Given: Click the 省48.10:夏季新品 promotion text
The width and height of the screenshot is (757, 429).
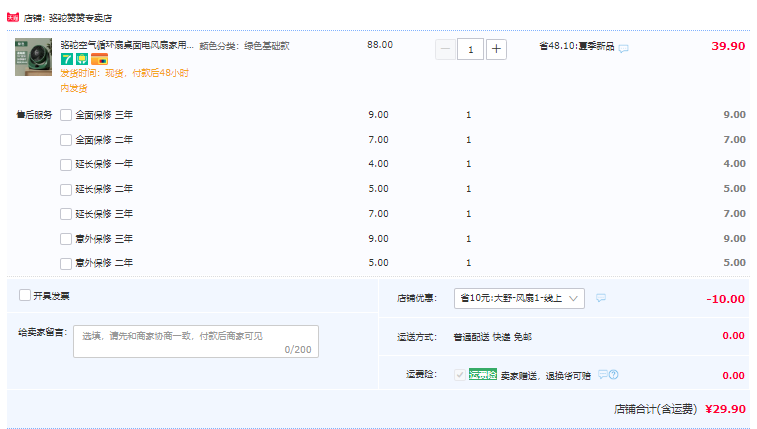Looking at the screenshot, I should (x=576, y=46).
